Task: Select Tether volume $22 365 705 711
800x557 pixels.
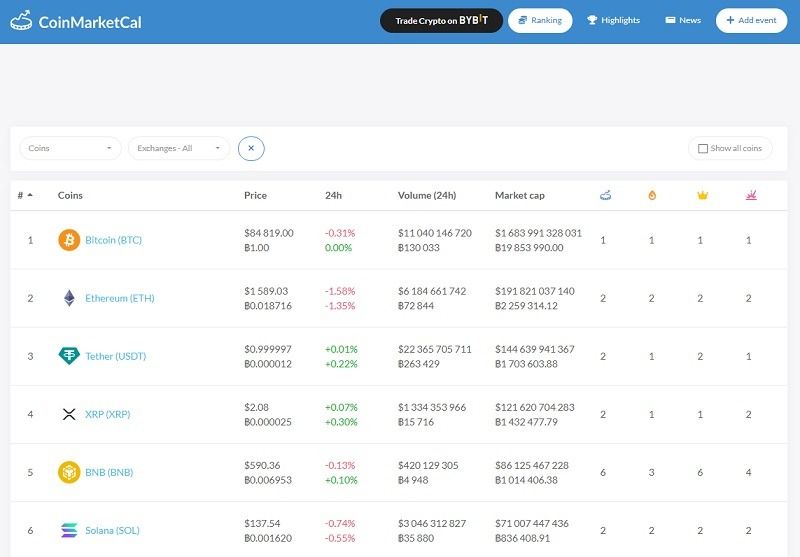Action: tap(435, 349)
